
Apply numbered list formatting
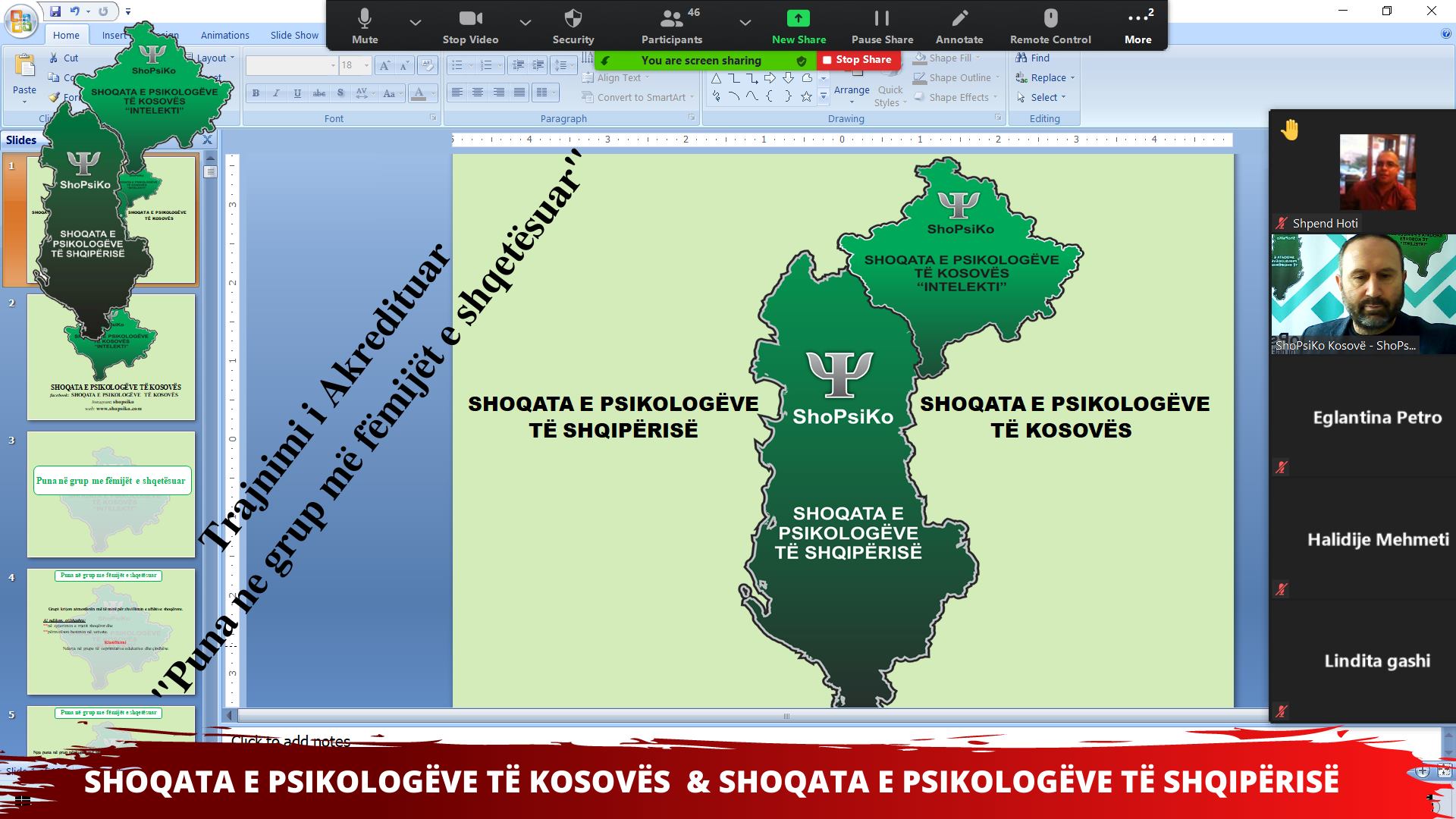pyautogui.click(x=487, y=65)
